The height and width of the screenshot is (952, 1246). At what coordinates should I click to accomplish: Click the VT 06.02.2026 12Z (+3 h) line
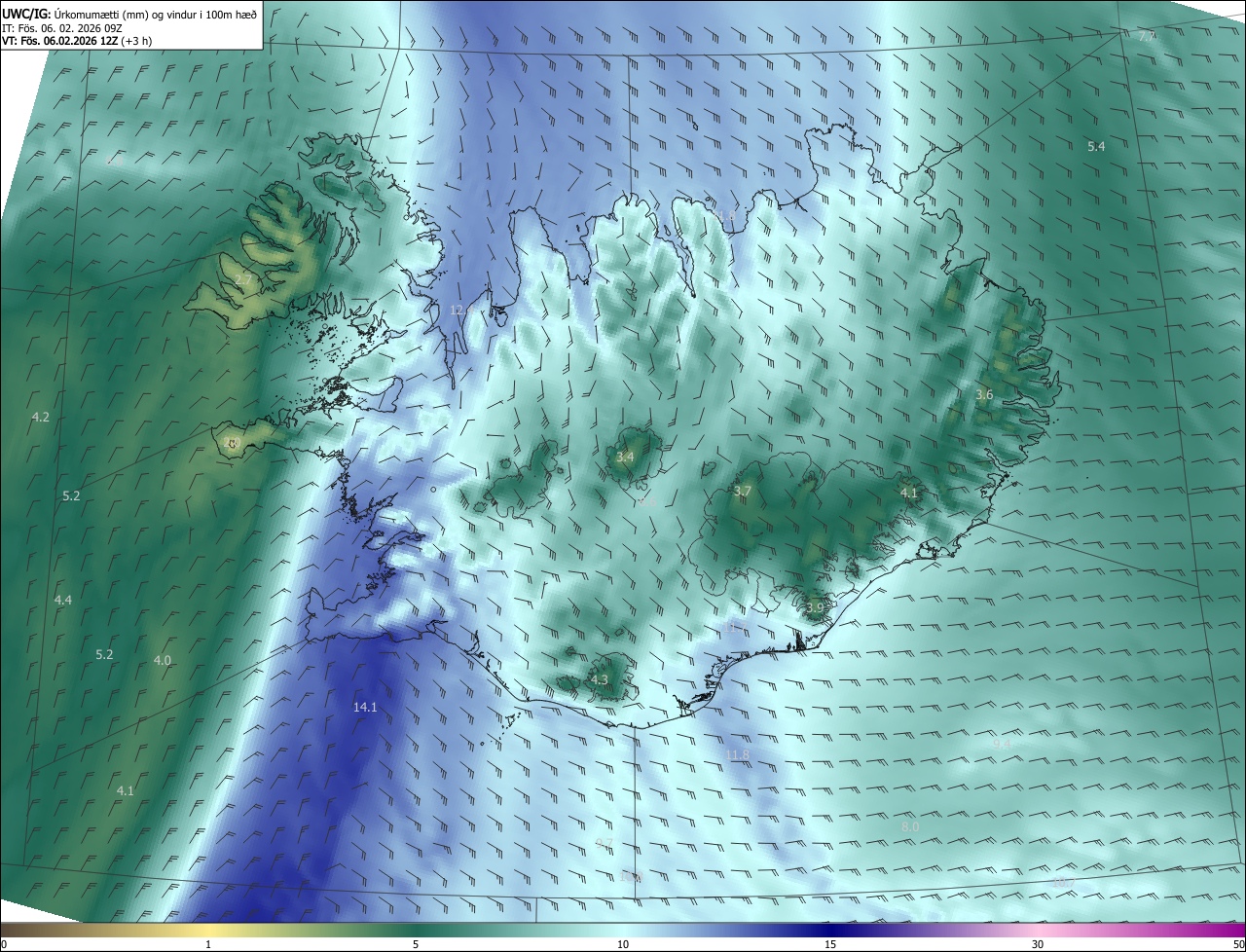(77, 41)
